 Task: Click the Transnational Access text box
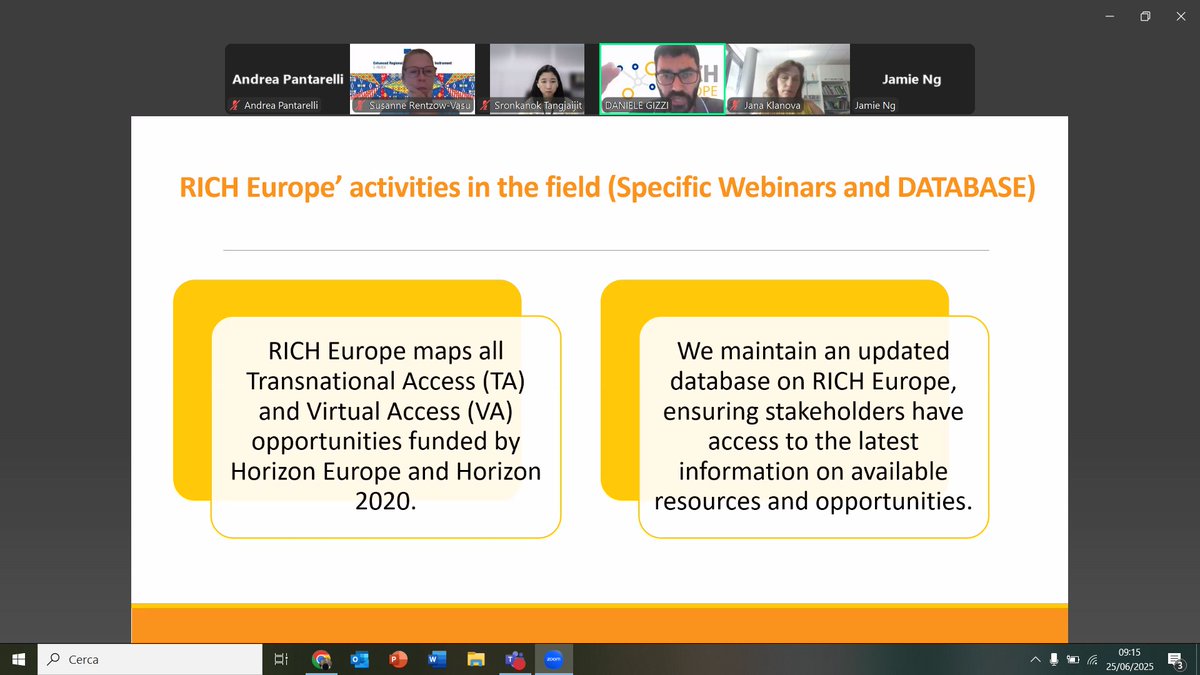pos(385,427)
